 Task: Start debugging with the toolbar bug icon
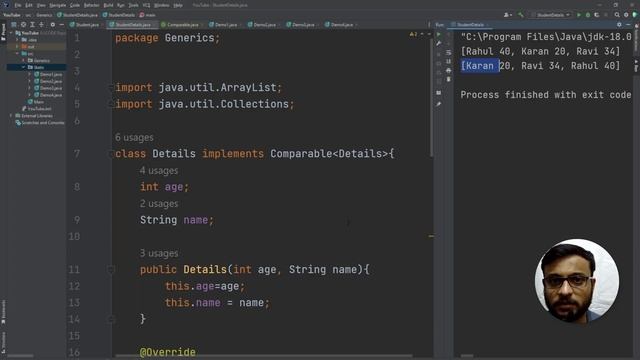(588, 15)
